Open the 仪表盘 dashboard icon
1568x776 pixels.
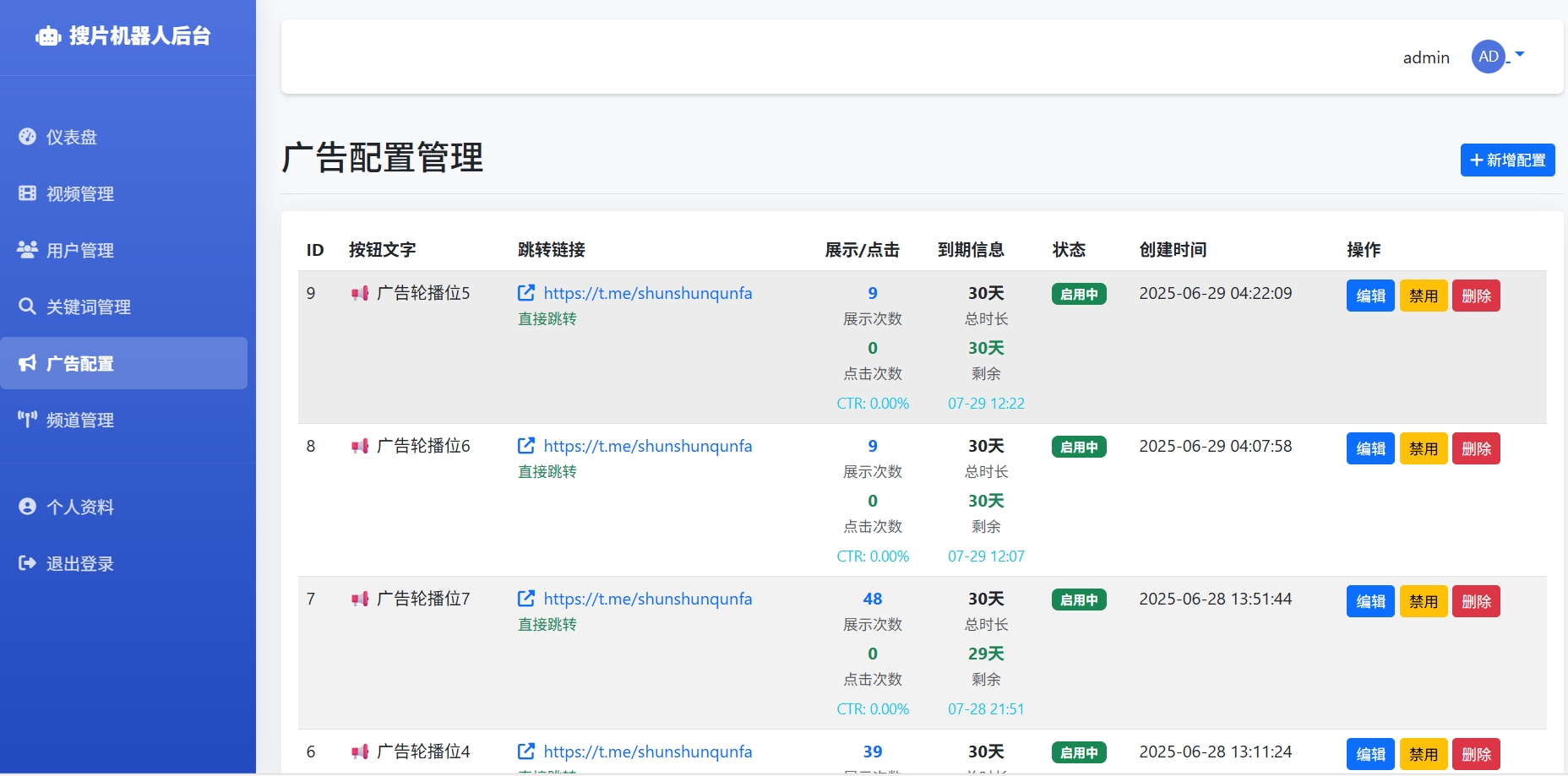tap(27, 137)
